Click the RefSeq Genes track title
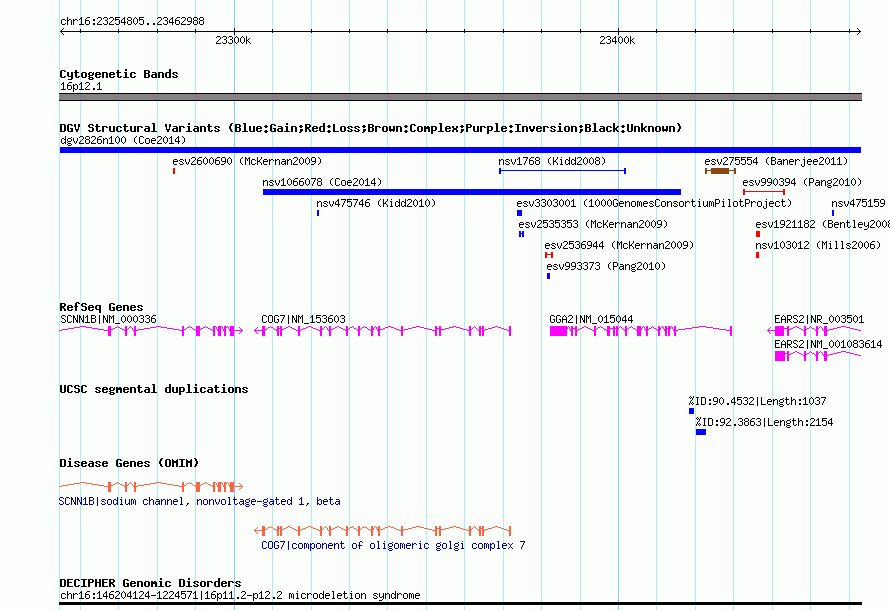This screenshot has width=890, height=610. (x=101, y=307)
